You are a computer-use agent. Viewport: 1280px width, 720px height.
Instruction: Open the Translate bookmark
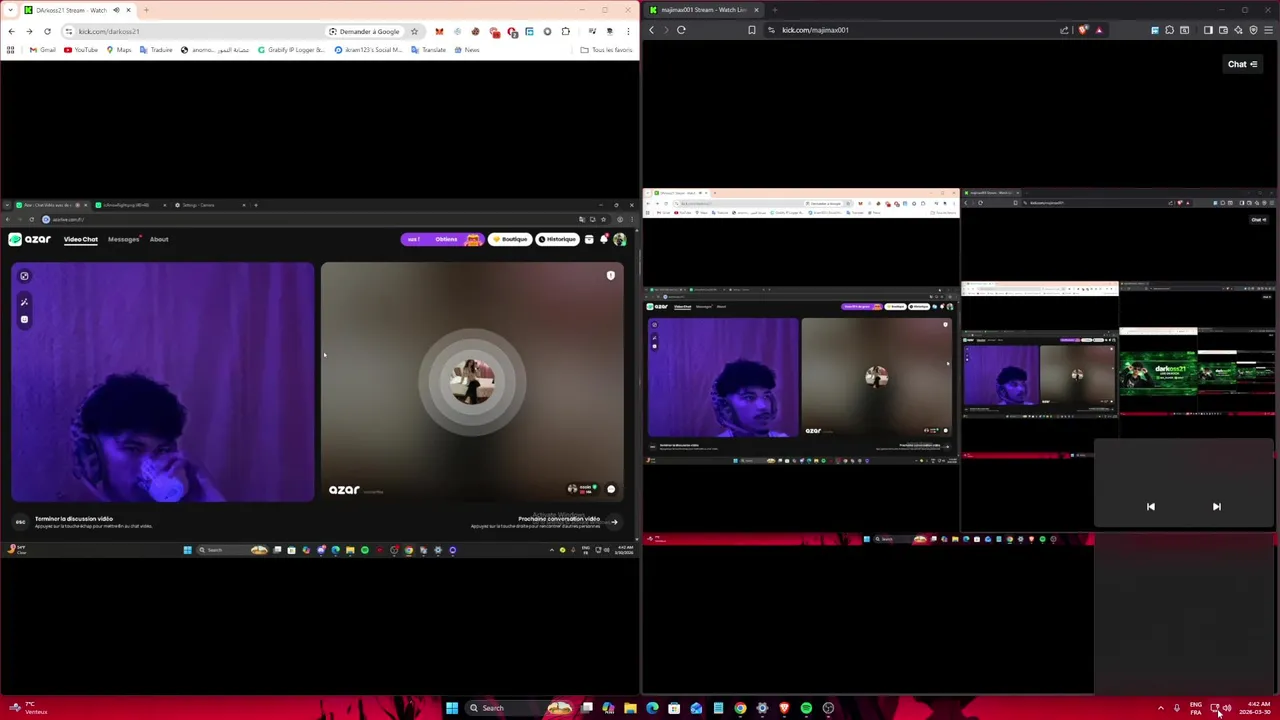click(x=428, y=50)
